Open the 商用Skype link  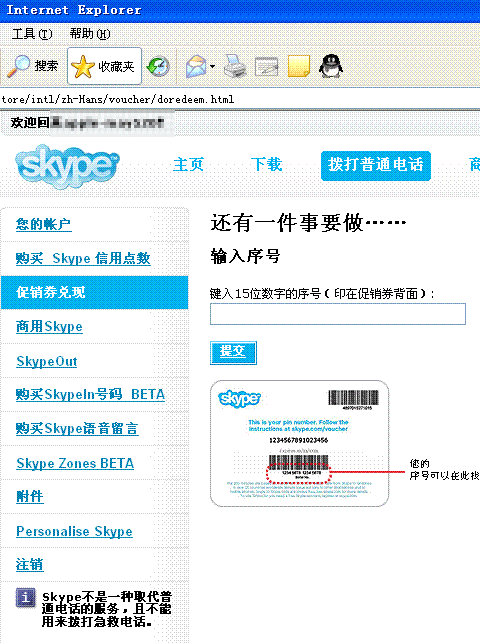click(49, 327)
